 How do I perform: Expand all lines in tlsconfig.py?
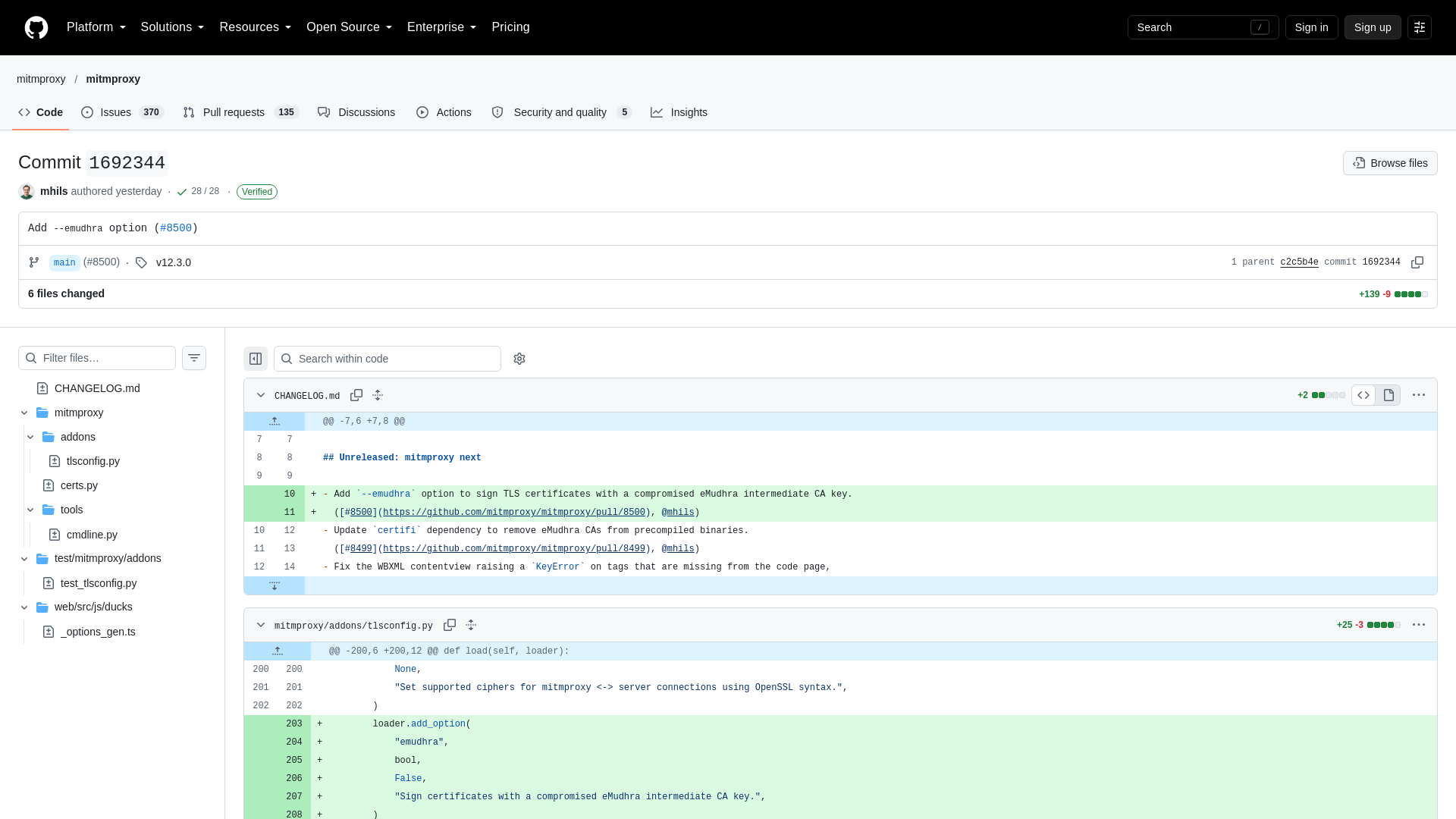click(x=471, y=625)
